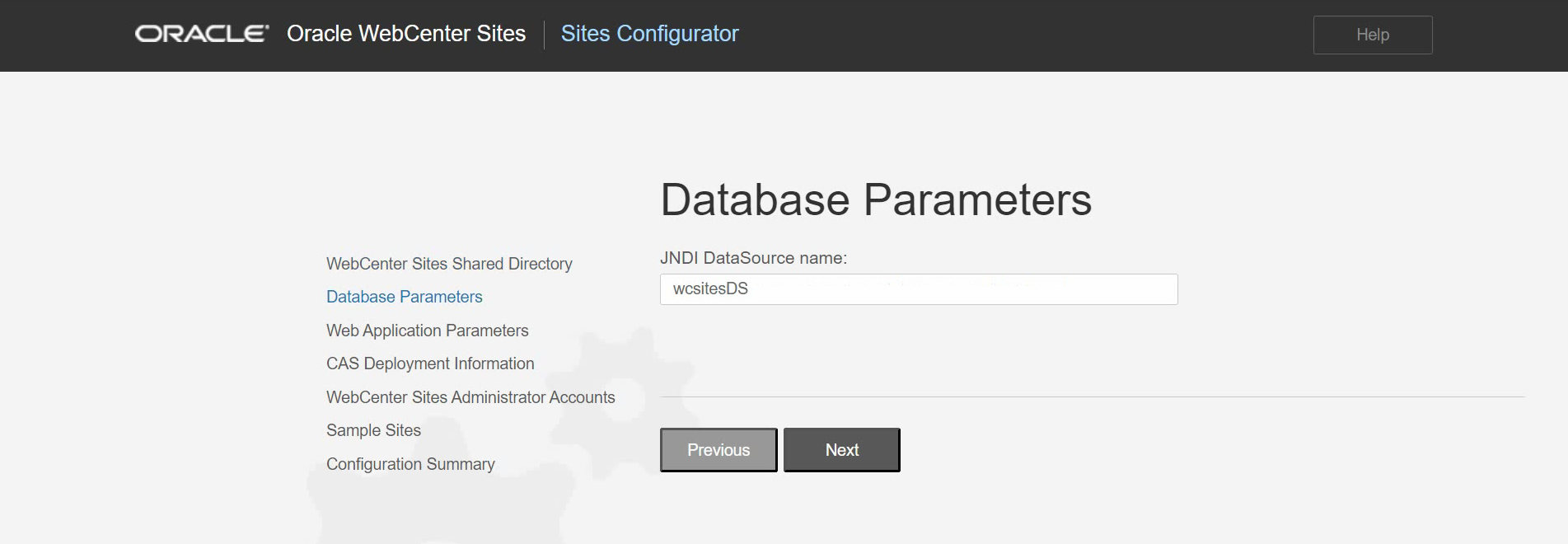Open the Sites Configurator header link
1568x544 pixels.
(x=649, y=34)
